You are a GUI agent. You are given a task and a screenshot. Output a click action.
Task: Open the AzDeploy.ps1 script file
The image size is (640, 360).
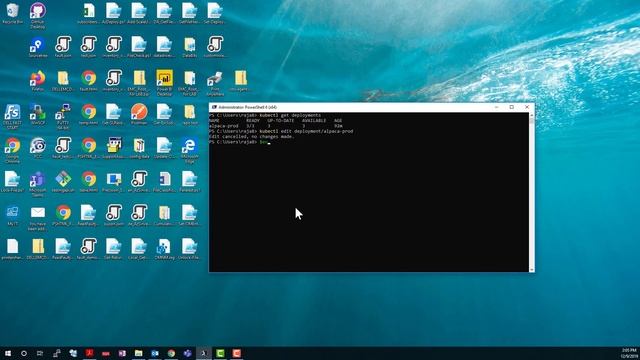[x=113, y=13]
